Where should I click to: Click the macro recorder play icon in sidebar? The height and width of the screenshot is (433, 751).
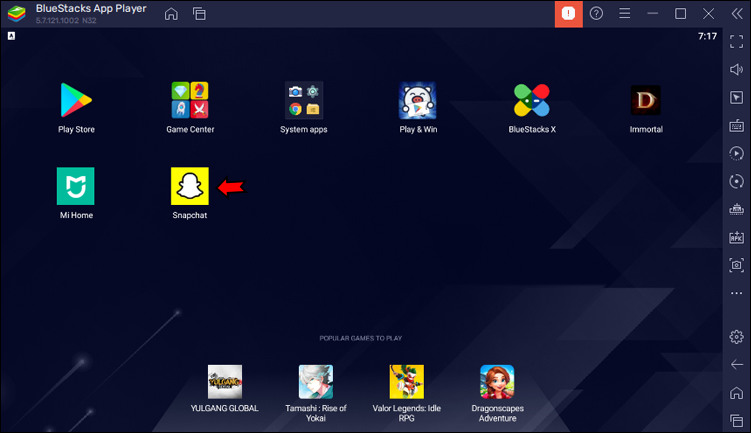[737, 153]
